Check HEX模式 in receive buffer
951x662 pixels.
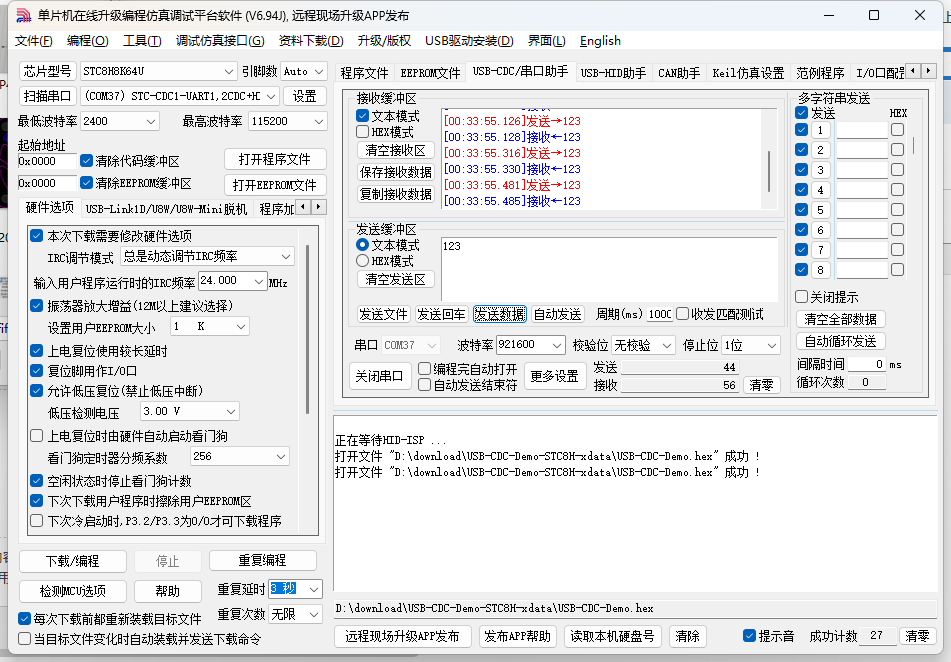(x=363, y=132)
